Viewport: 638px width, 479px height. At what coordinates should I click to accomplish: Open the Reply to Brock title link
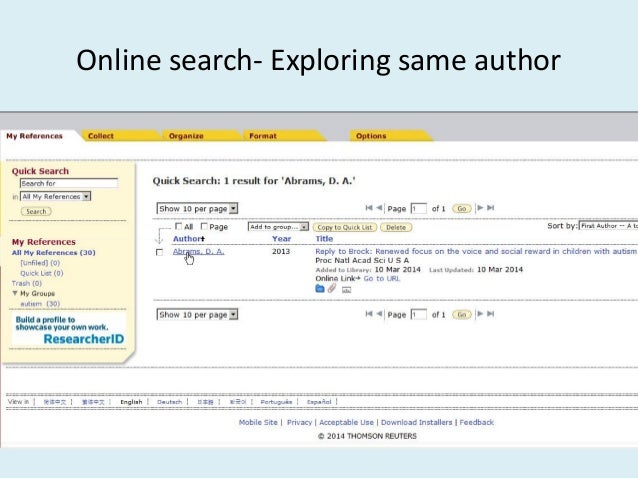point(476,252)
